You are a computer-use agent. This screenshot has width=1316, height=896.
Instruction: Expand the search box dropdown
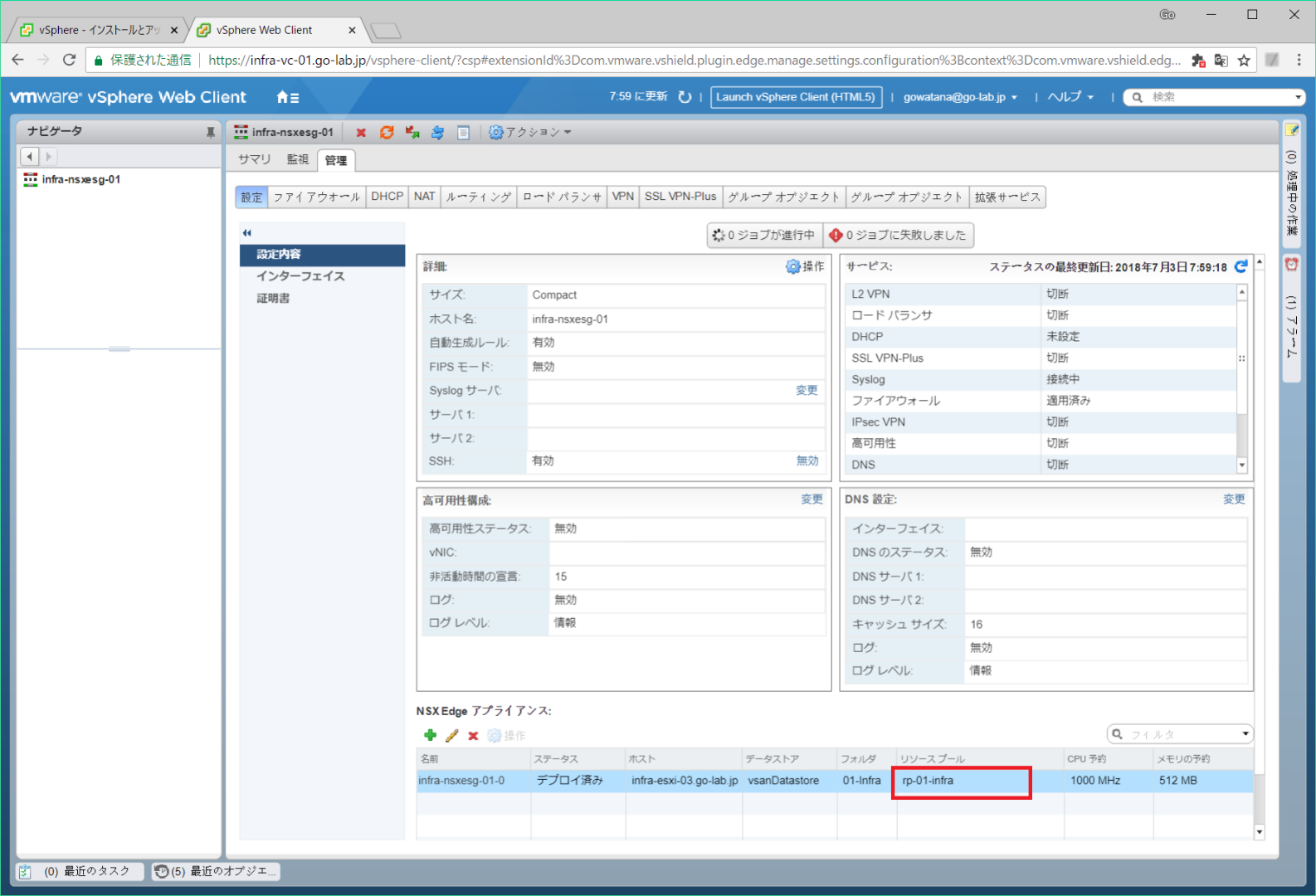1299,97
